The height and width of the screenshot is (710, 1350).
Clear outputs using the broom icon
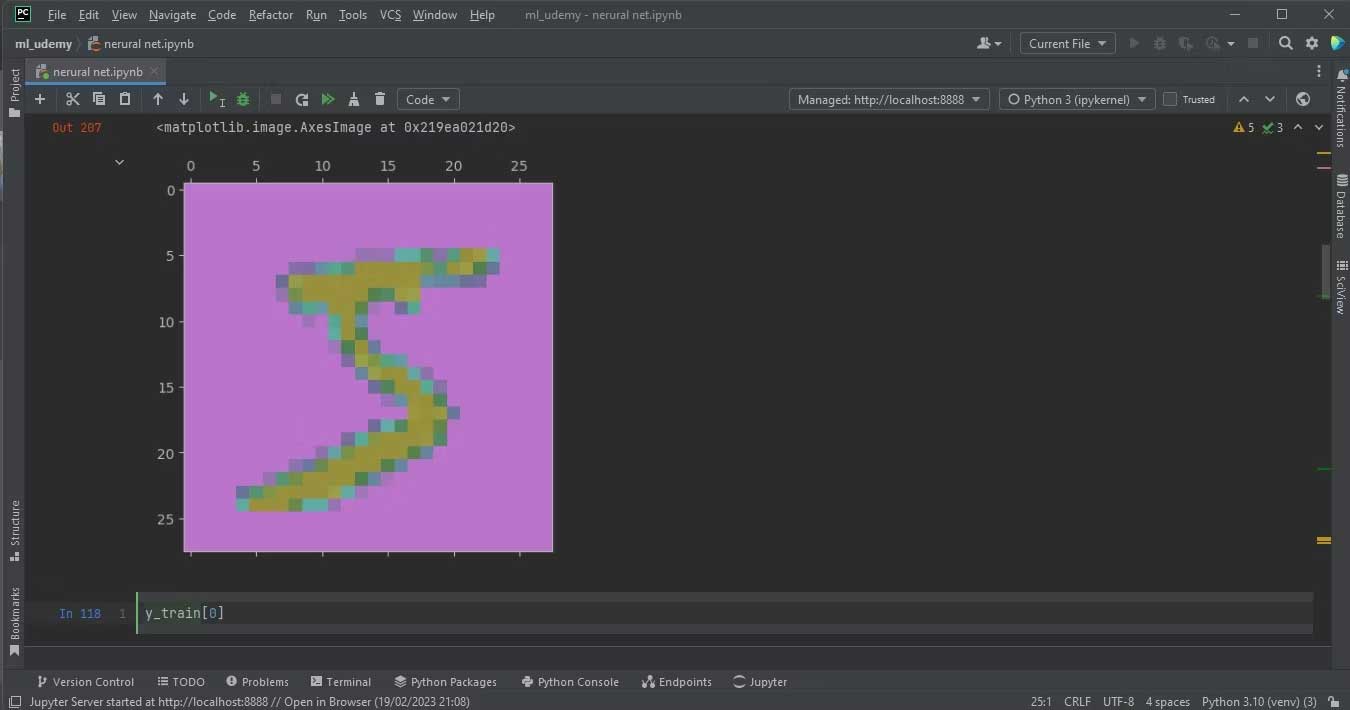point(354,99)
